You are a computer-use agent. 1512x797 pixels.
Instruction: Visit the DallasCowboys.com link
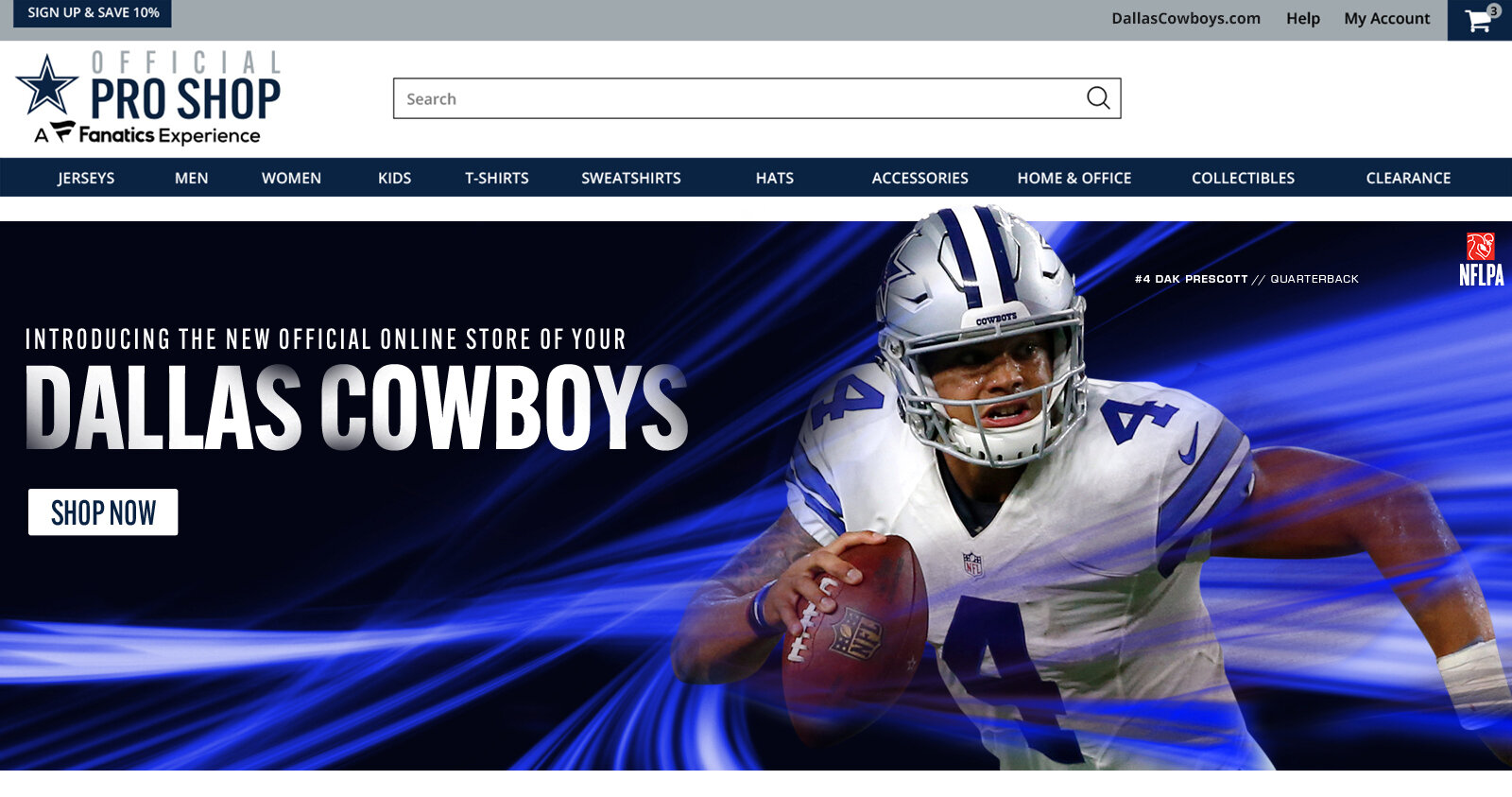1185,19
